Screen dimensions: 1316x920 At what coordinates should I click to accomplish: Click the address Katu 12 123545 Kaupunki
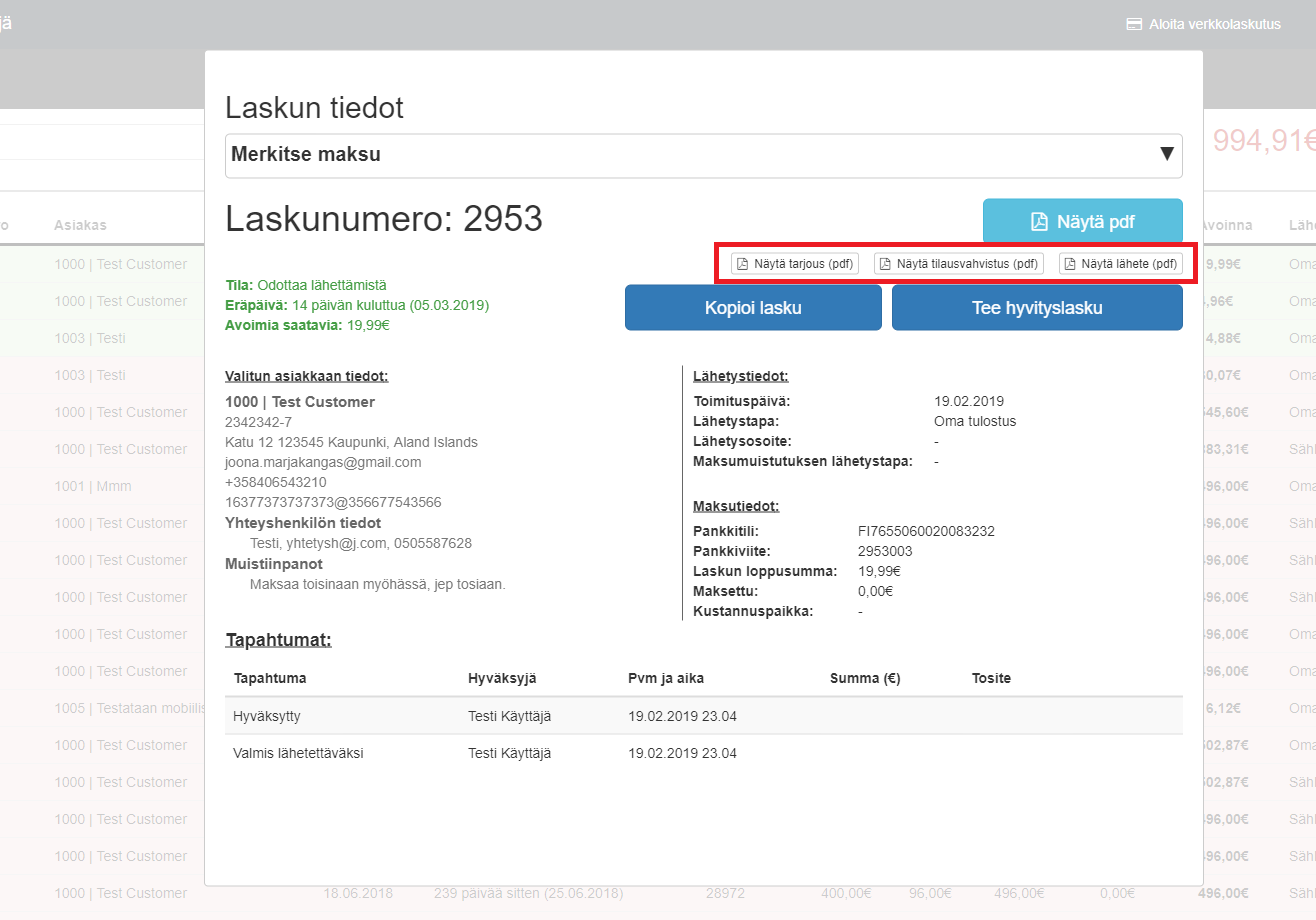(351, 442)
